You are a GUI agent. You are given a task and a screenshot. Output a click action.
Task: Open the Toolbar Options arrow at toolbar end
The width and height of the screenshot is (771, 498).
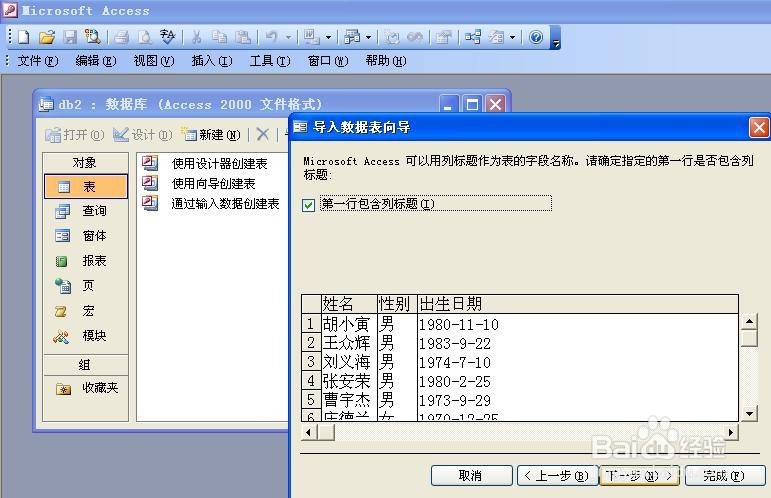pos(556,40)
